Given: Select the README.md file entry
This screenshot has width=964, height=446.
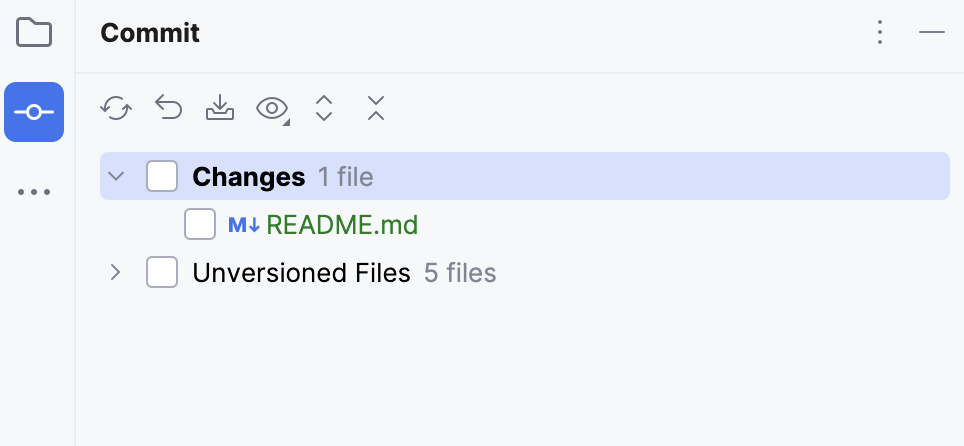Looking at the screenshot, I should [342, 225].
